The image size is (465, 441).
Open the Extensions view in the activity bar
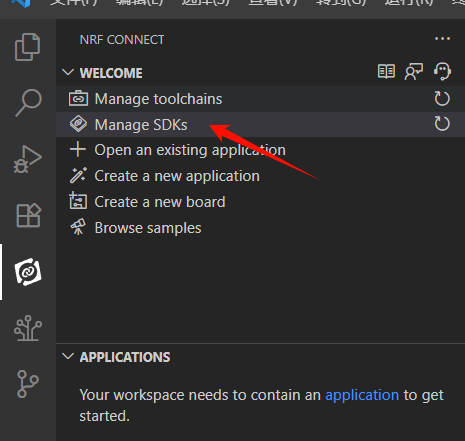tap(28, 215)
